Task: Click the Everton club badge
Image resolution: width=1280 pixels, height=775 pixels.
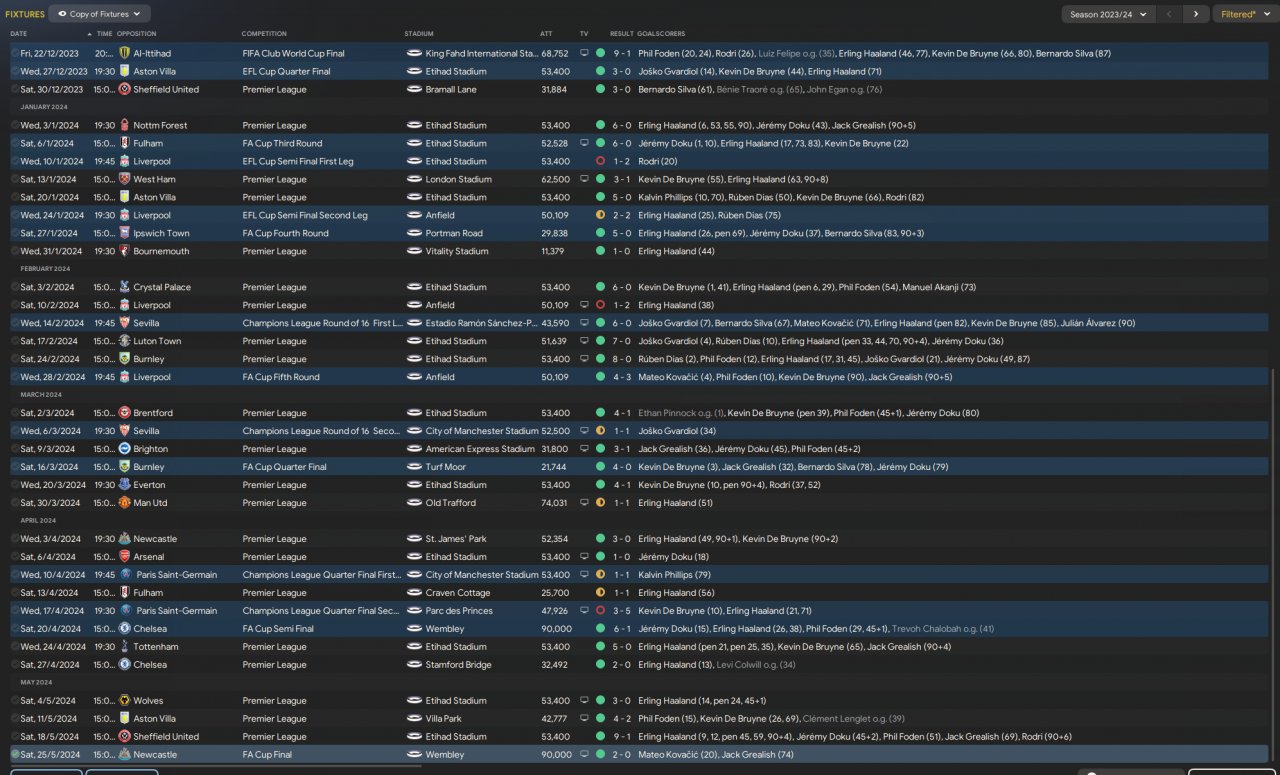Action: pyautogui.click(x=125, y=485)
